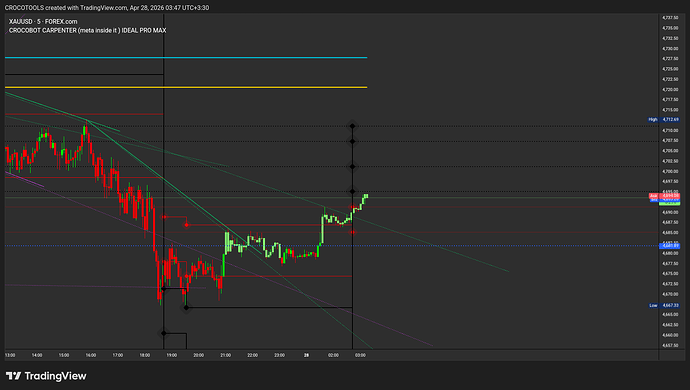This screenshot has height=390, width=690.
Task: Select the blue dotted horizontal price line
Action: (x=331, y=246)
